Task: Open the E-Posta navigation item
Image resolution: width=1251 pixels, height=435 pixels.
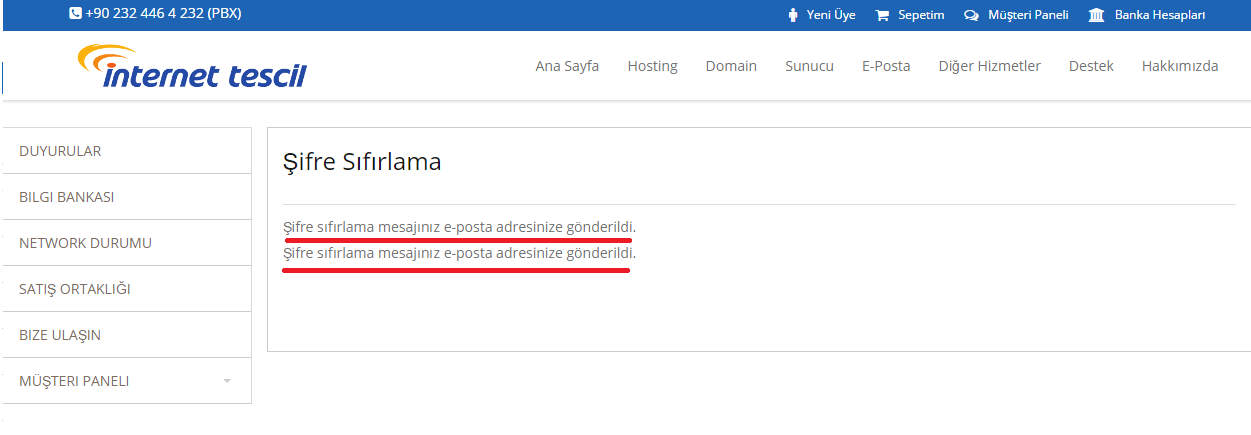Action: pos(886,66)
